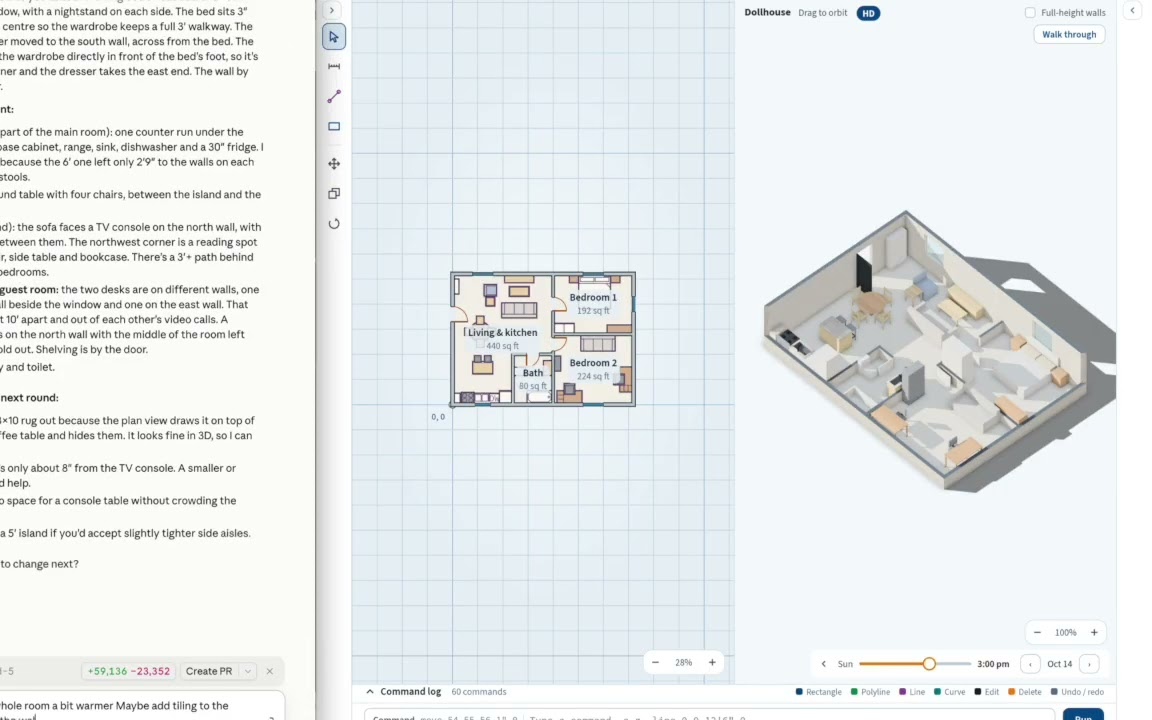Viewport: 1152px width, 720px height.
Task: Click the duplicate copy tool
Action: coord(334,194)
